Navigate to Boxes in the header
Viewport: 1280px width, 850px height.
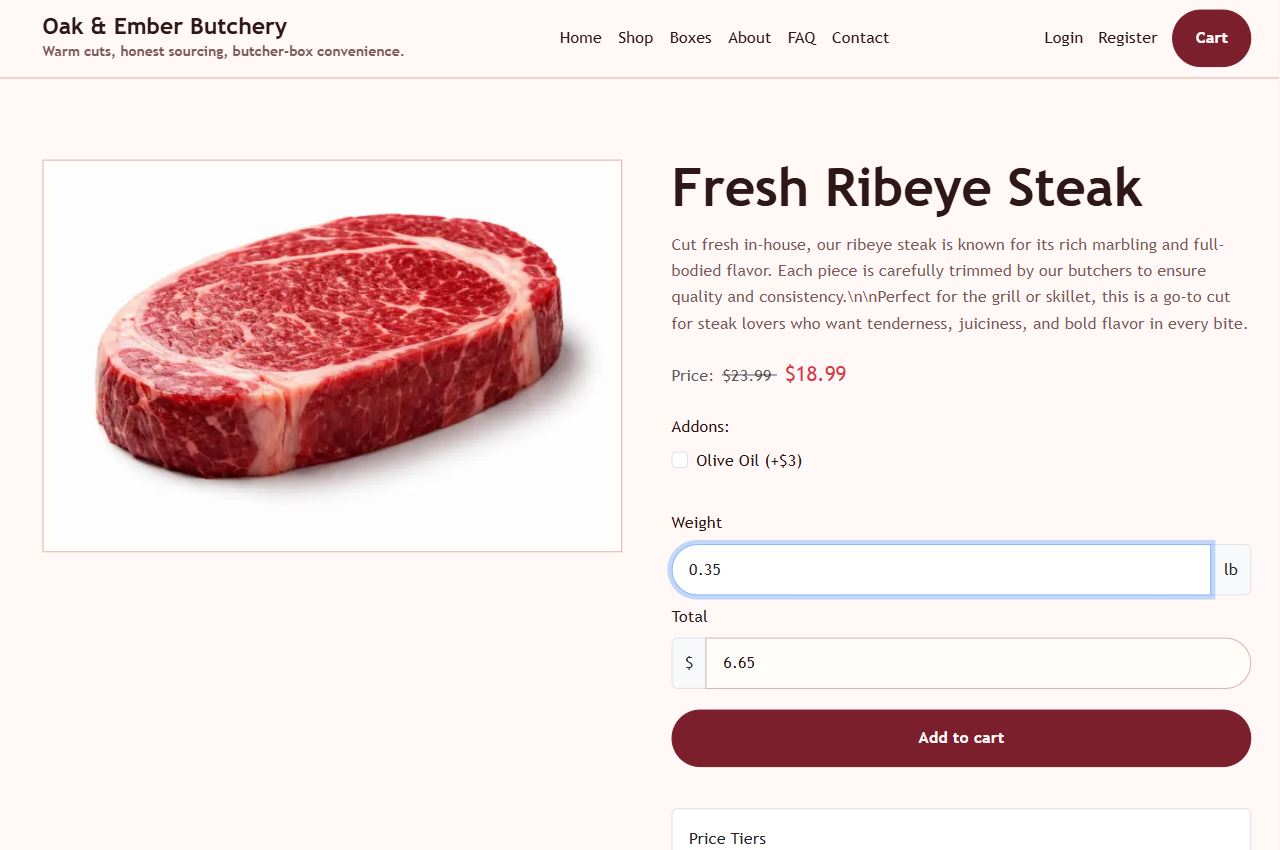[x=690, y=38]
